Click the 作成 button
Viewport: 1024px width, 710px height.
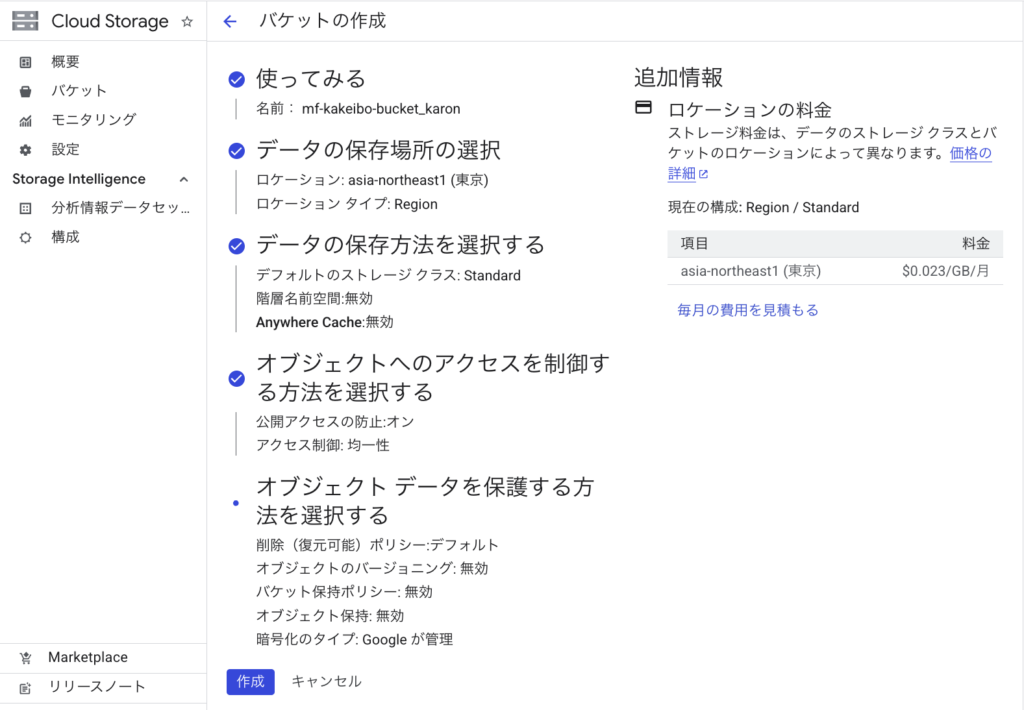[250, 681]
